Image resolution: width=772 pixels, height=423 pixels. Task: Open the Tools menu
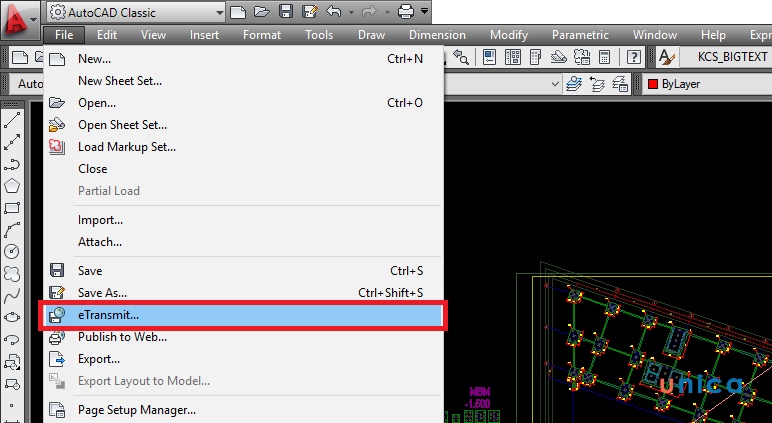[x=319, y=35]
